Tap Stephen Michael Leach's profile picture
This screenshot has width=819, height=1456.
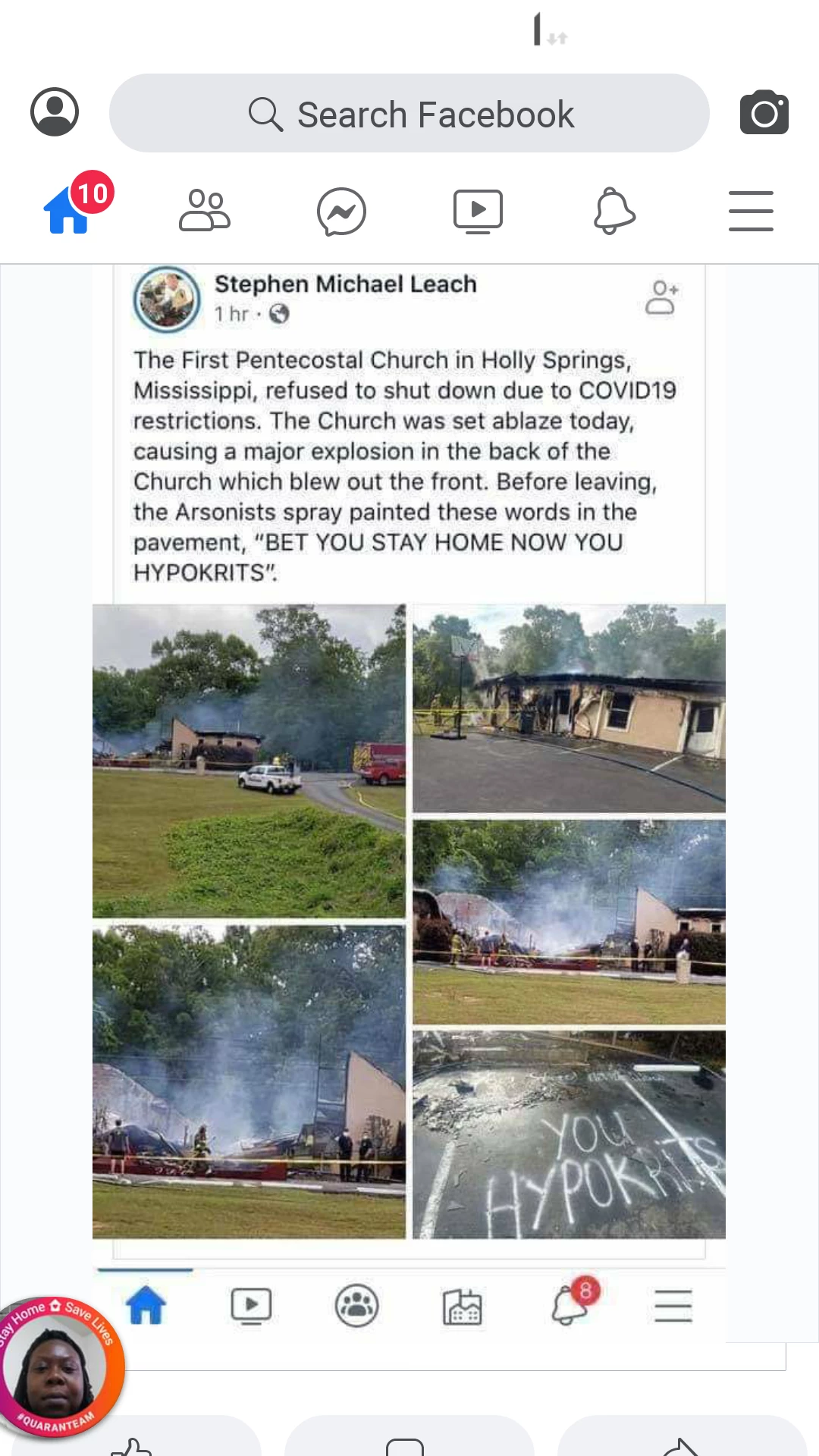[167, 300]
